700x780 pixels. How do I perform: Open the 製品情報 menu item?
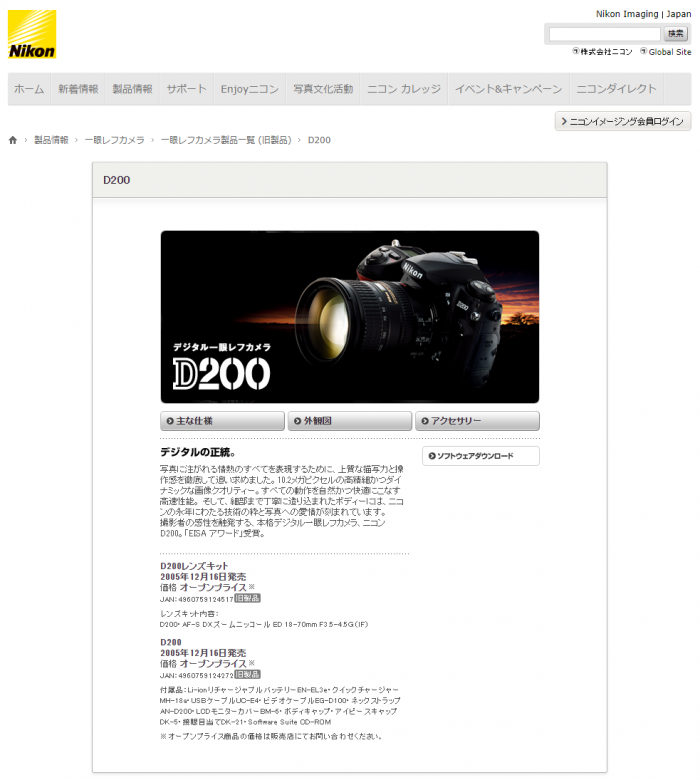tap(132, 89)
